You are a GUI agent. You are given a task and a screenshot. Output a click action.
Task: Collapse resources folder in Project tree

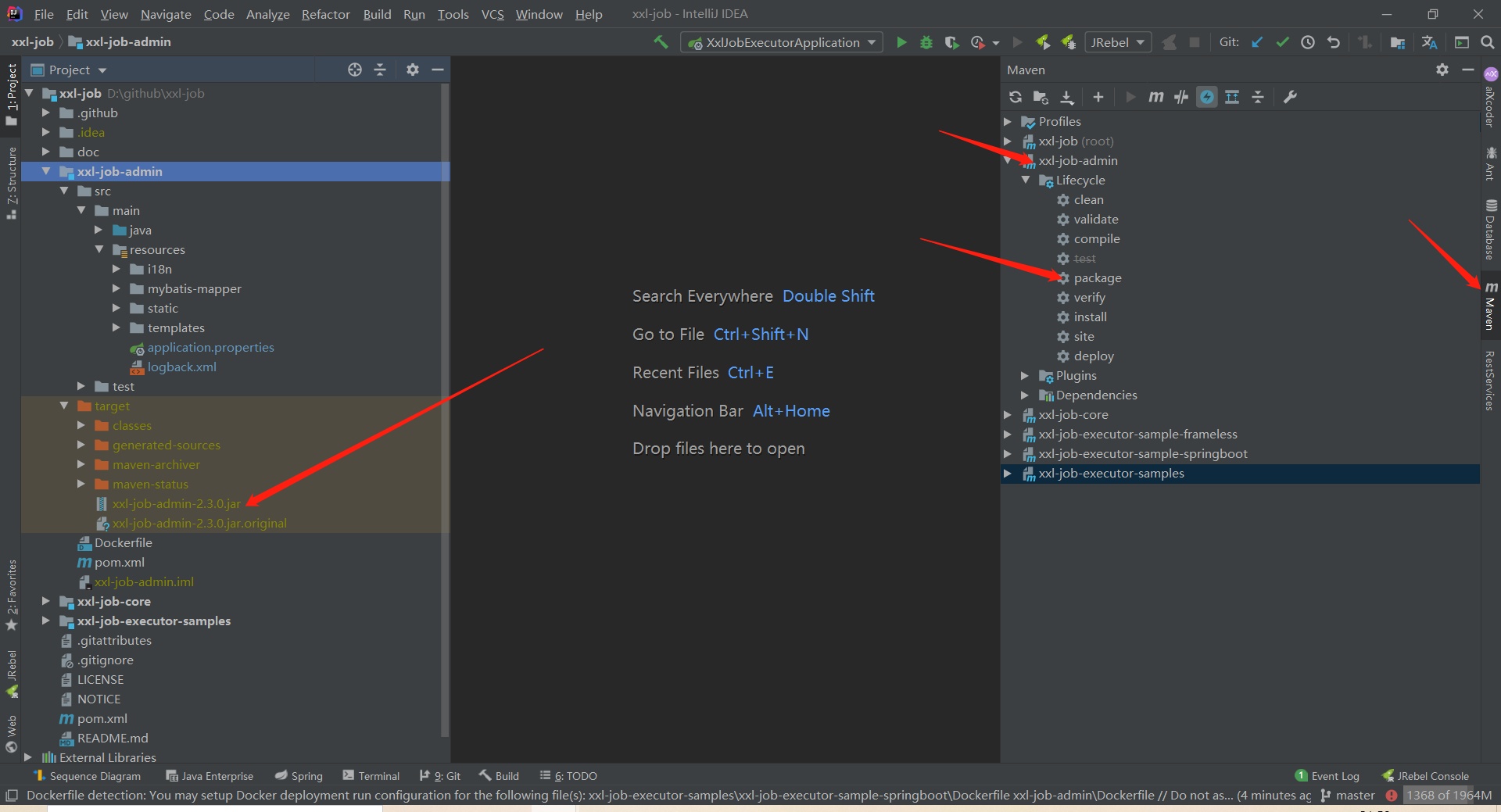click(99, 249)
